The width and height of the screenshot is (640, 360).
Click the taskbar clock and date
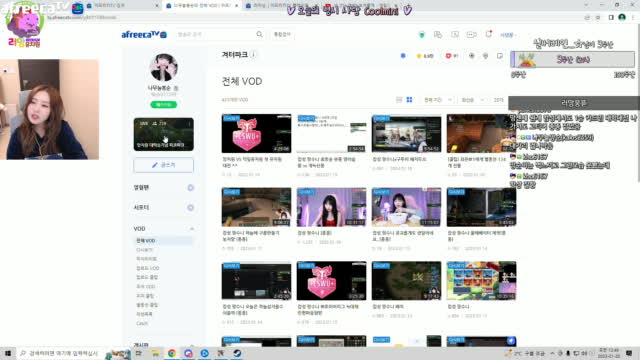pyautogui.click(x=609, y=353)
